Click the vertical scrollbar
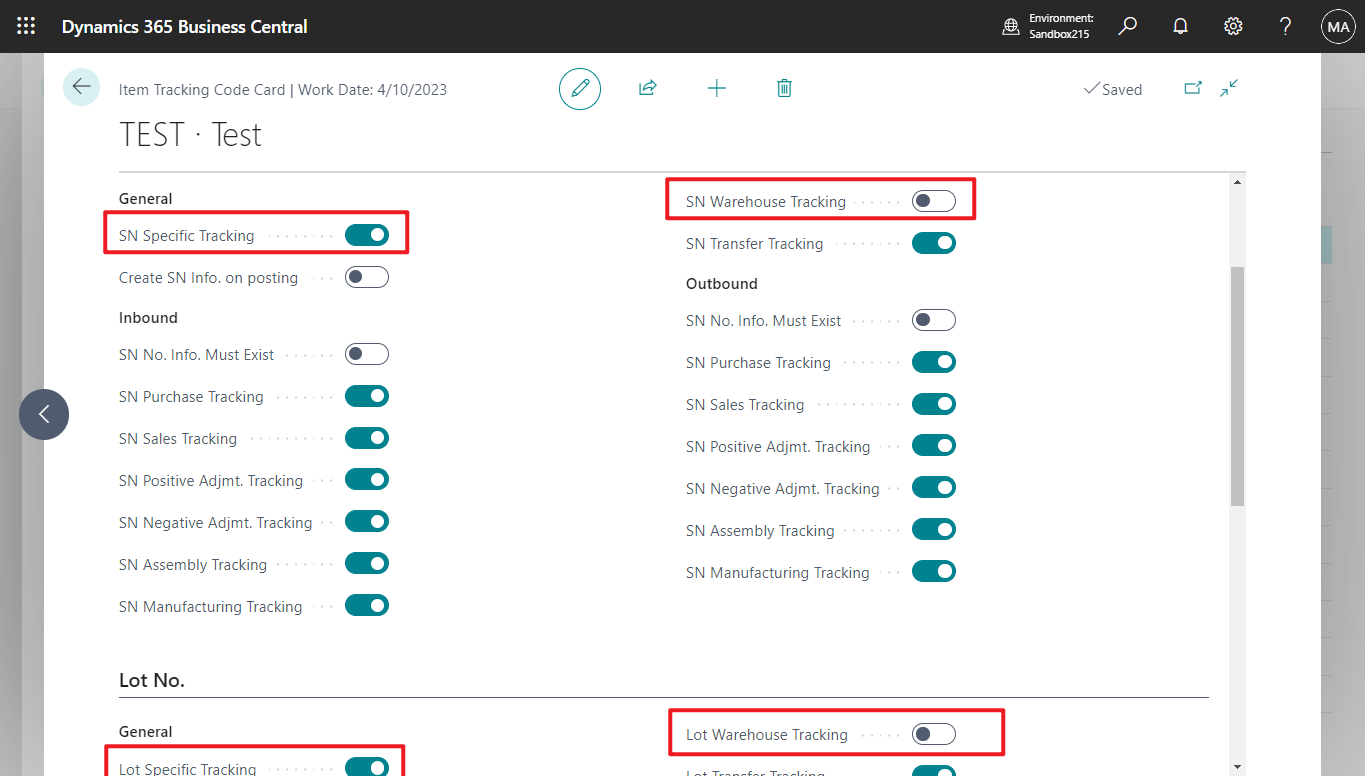 click(1240, 380)
